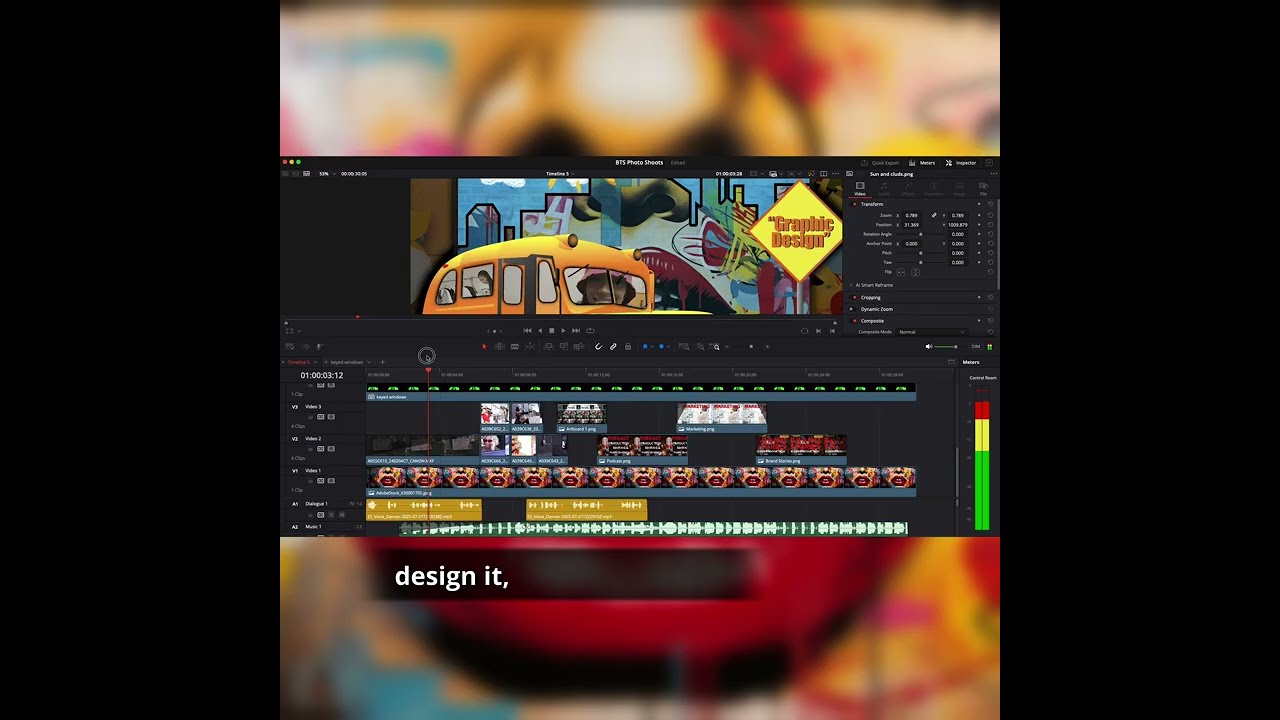Switch to the Timeline 5 timeline tab

[298, 362]
